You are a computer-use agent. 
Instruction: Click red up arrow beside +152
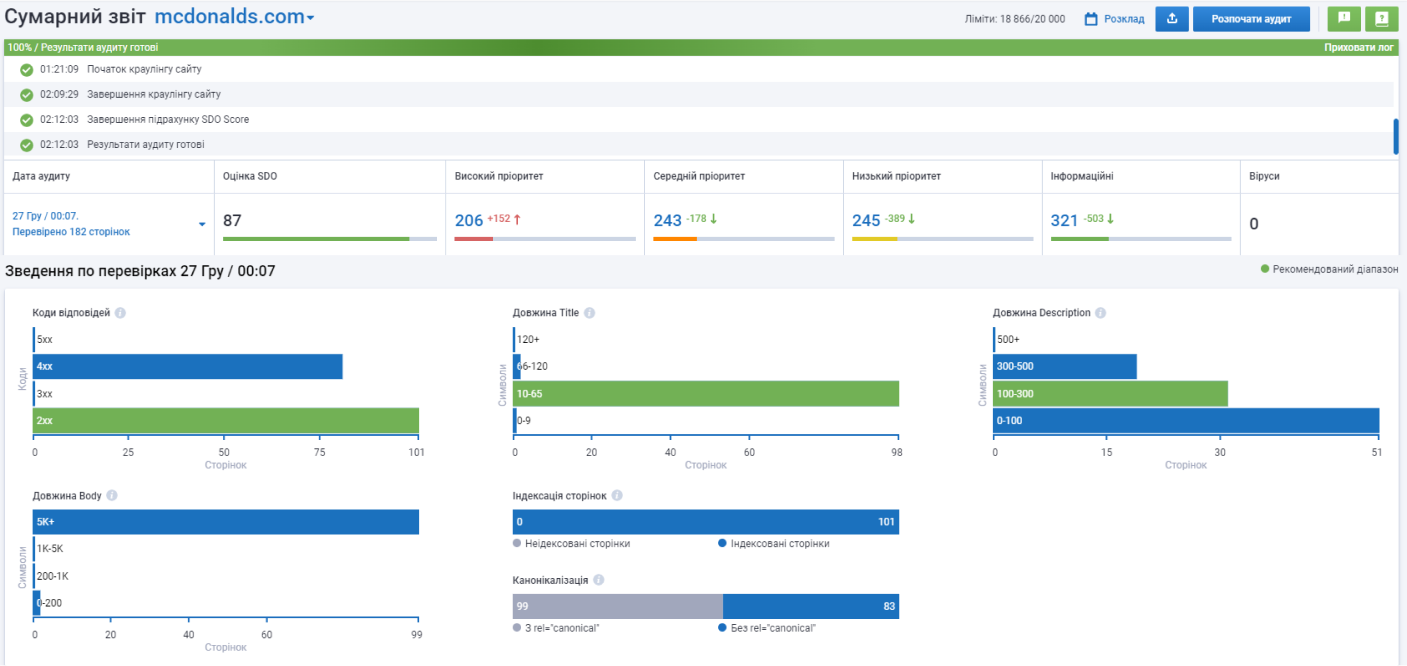coord(517,220)
